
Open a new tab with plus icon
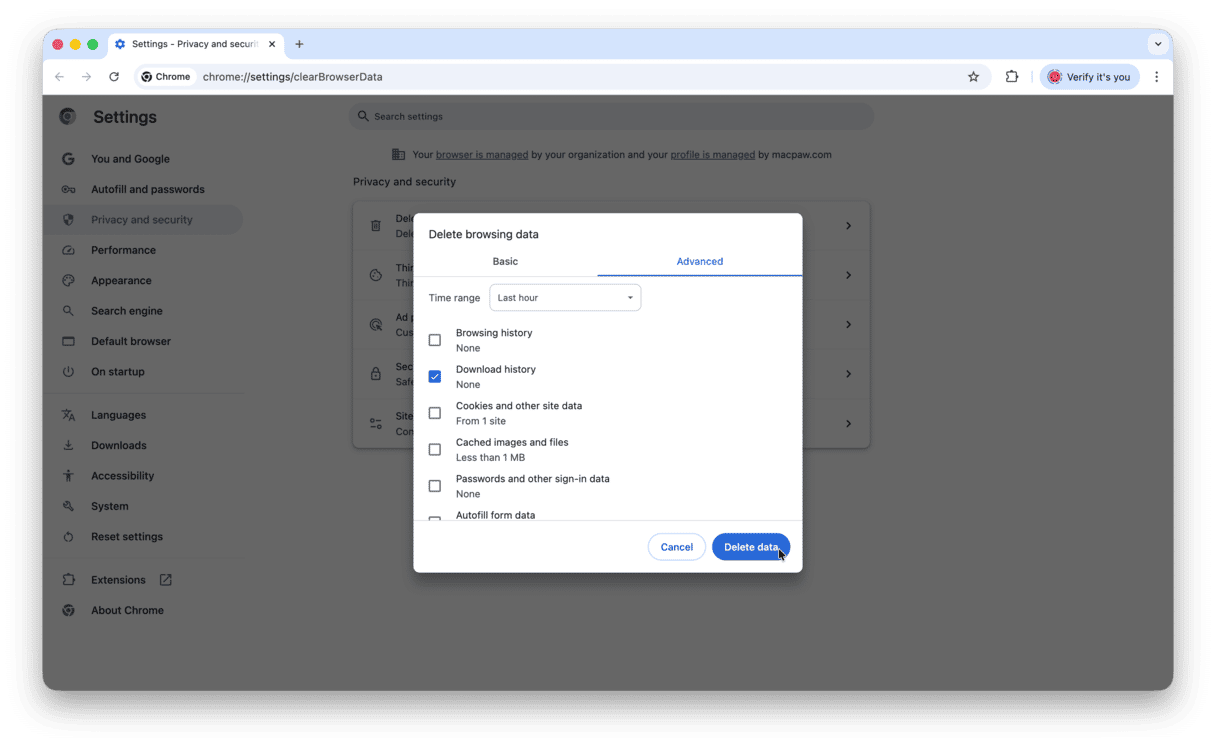pos(299,44)
